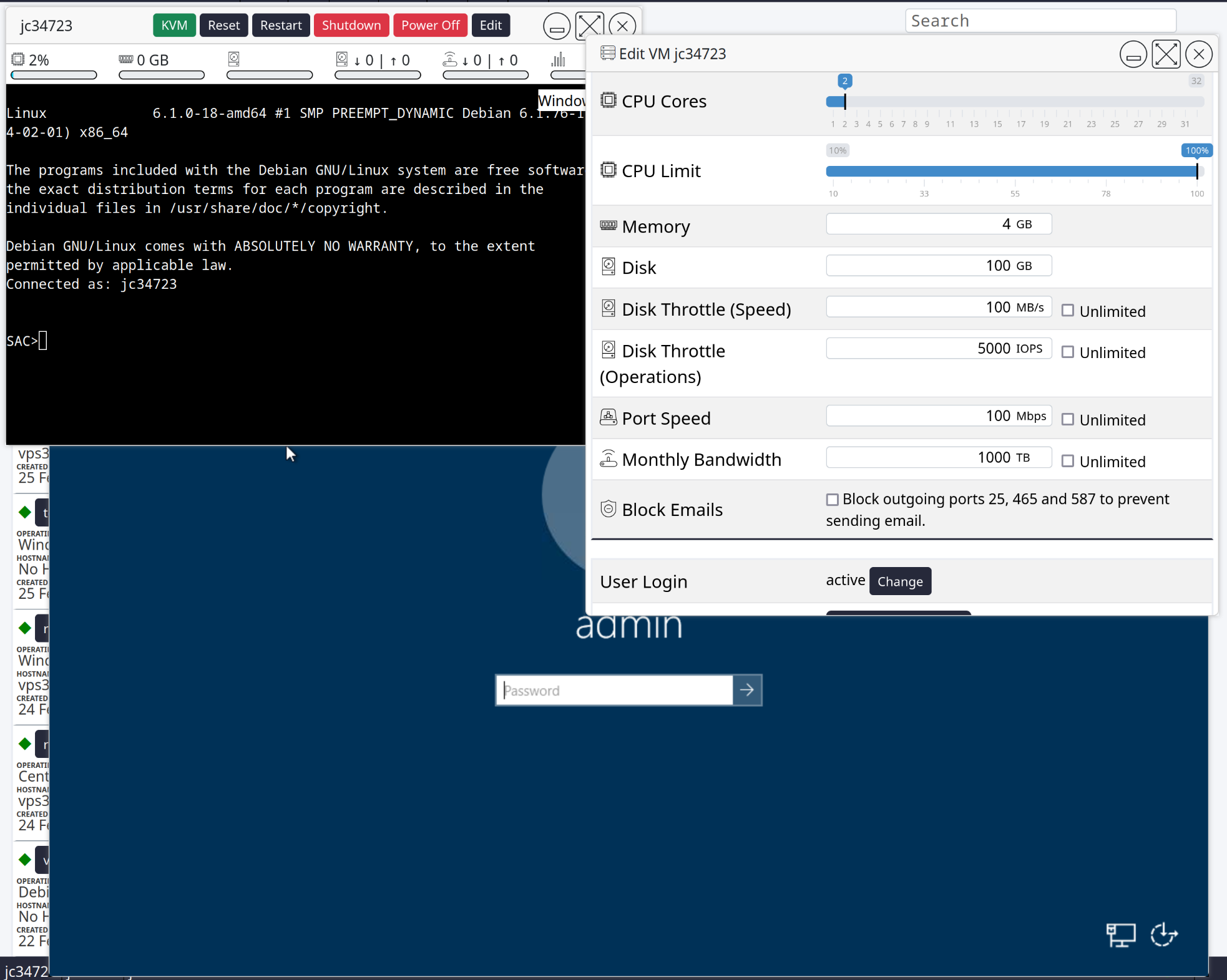Click the CPU usage icon showing 2%
This screenshot has height=980, width=1227.
pyautogui.click(x=18, y=59)
